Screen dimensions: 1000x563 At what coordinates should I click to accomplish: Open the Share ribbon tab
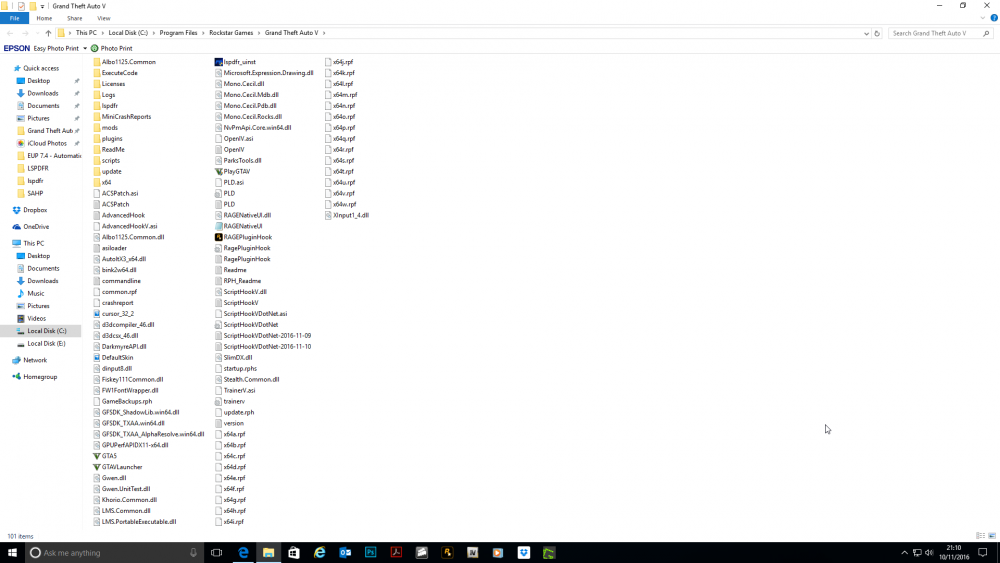(75, 18)
